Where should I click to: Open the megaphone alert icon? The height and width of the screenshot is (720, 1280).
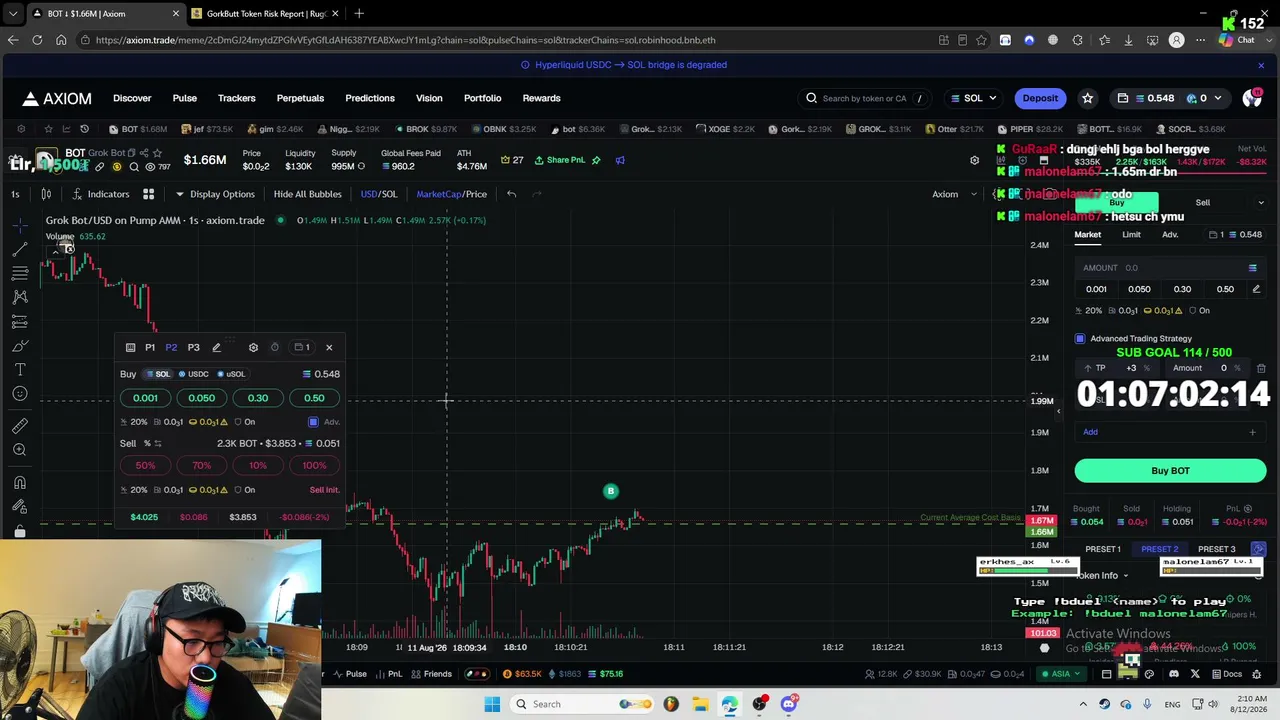click(620, 160)
